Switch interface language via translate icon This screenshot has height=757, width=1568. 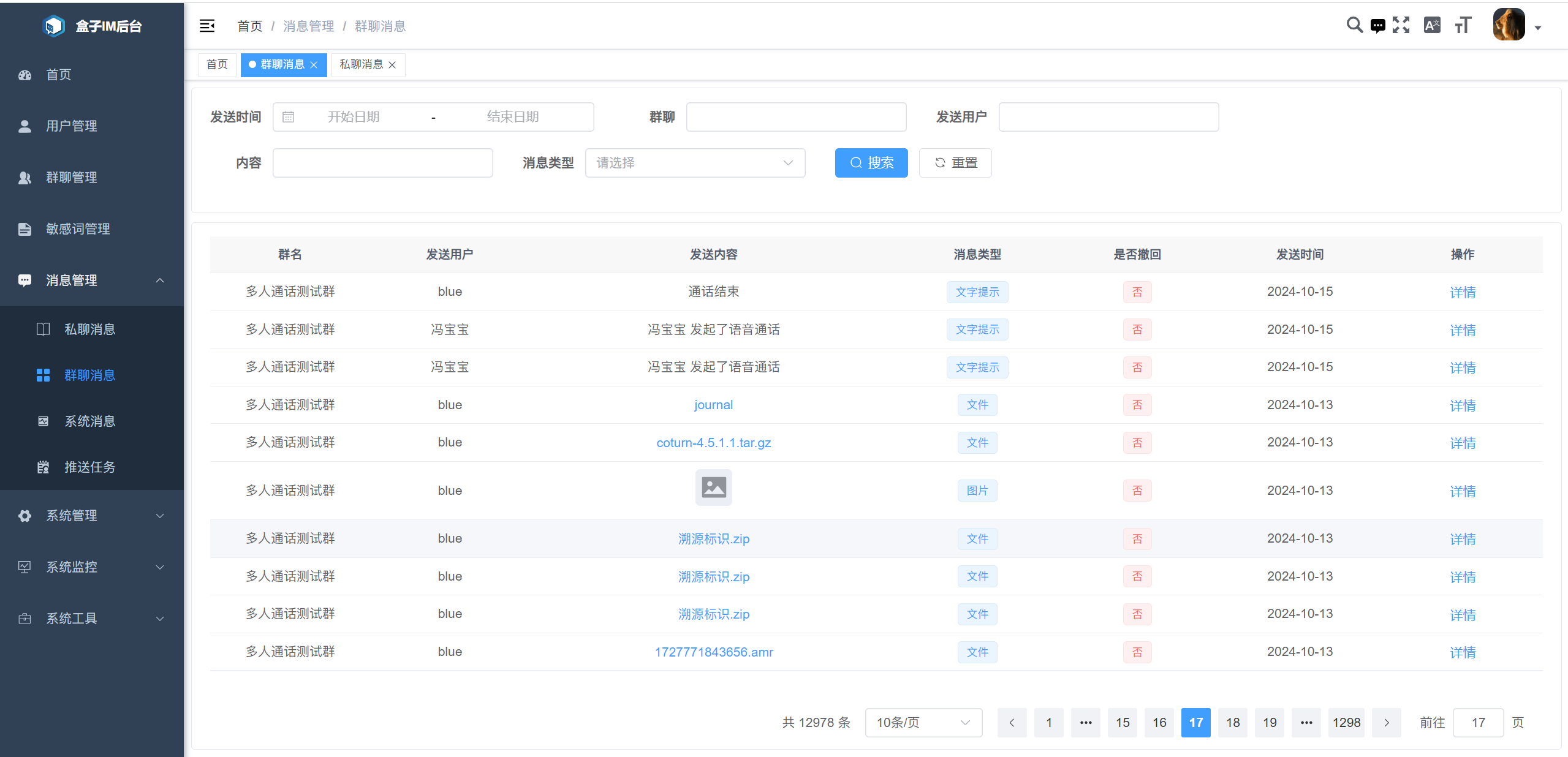point(1432,25)
